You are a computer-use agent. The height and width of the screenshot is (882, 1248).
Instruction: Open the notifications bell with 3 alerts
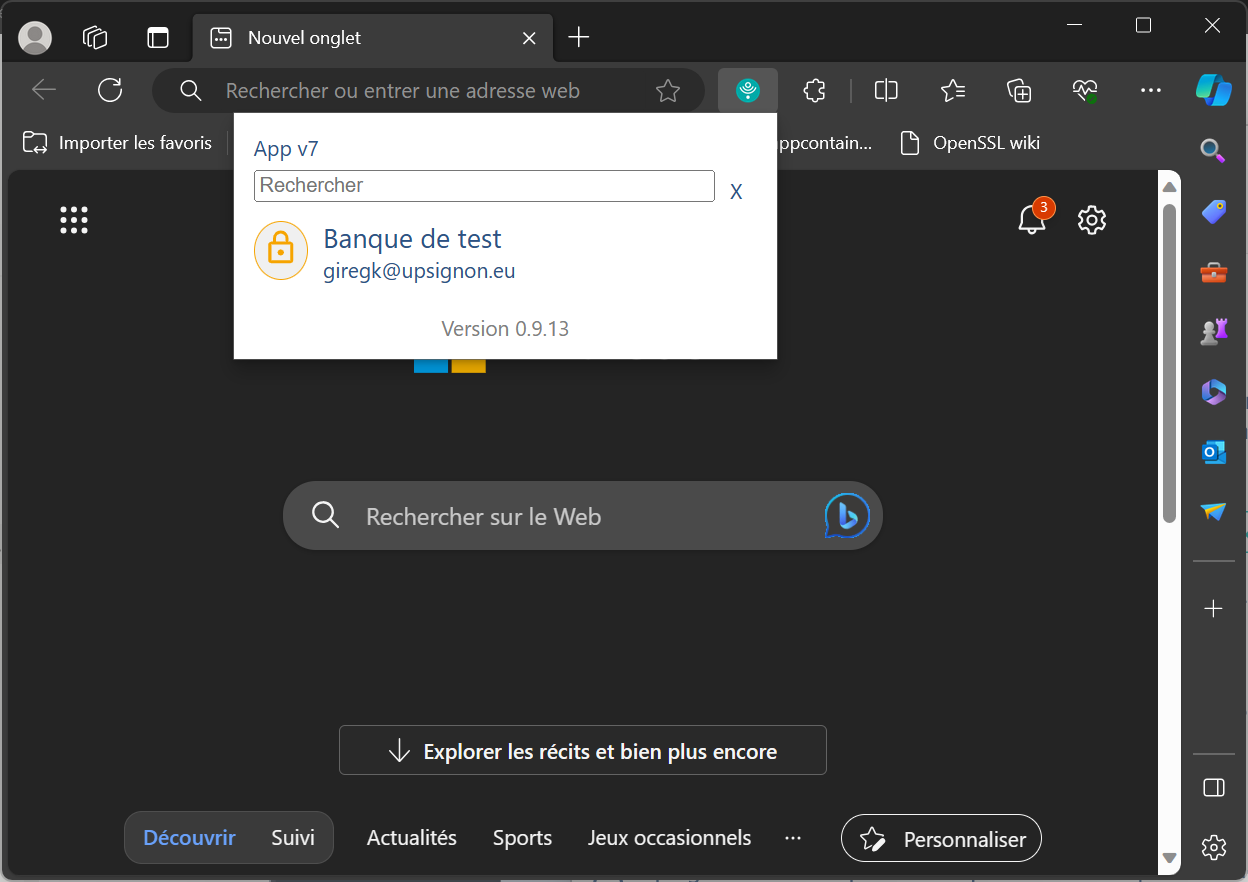[x=1032, y=219]
